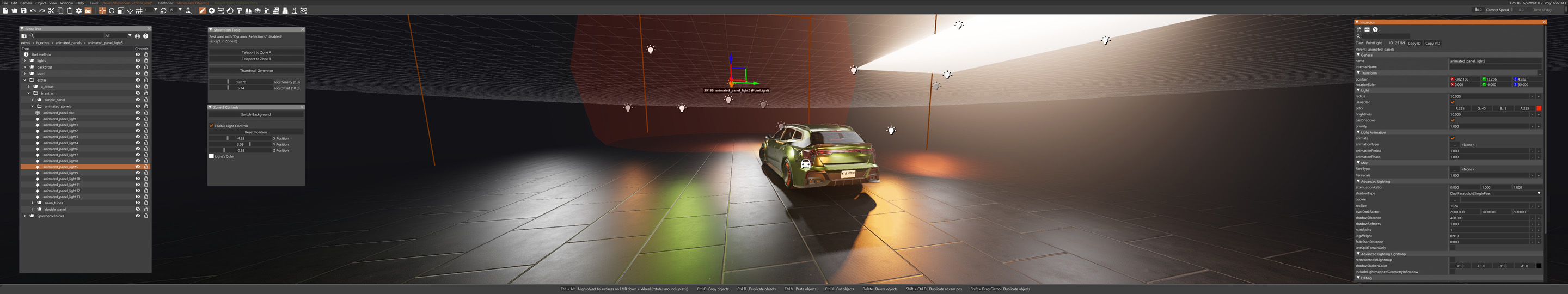The image size is (1568, 294).
Task: Click Teleport to Zone B button
Action: coord(256,59)
